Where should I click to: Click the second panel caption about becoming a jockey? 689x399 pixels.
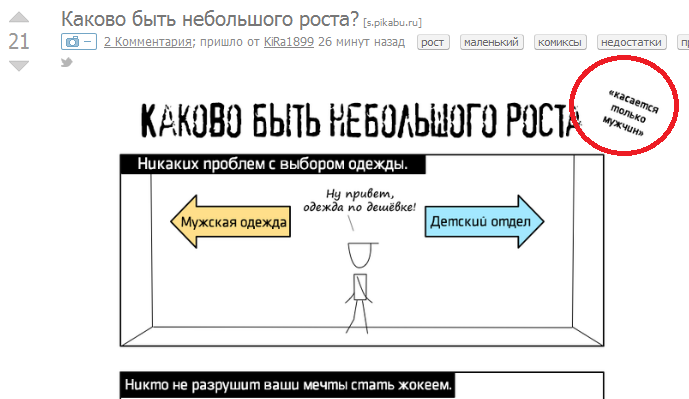(x=288, y=385)
